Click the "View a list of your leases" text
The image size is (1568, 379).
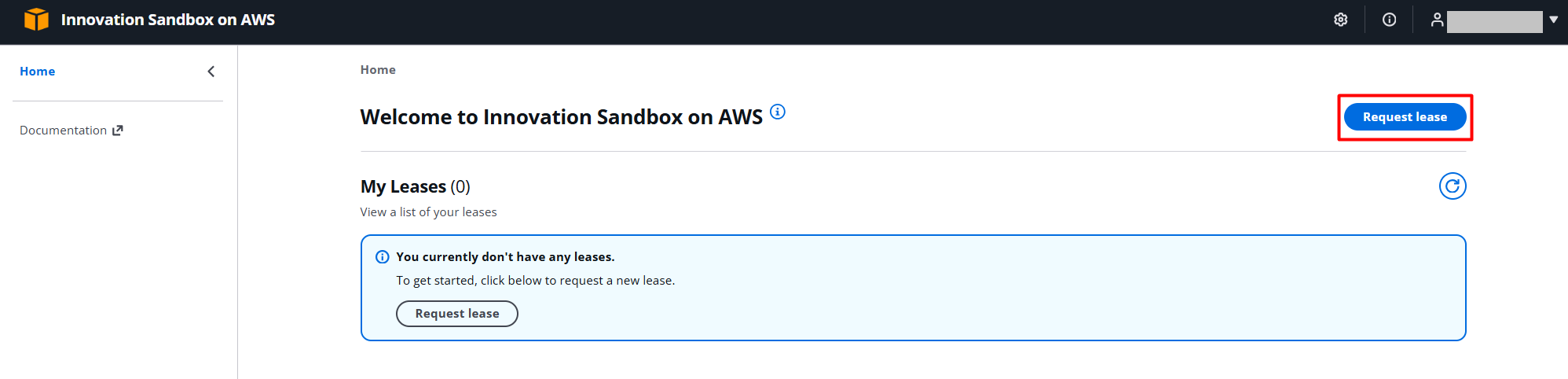point(428,212)
